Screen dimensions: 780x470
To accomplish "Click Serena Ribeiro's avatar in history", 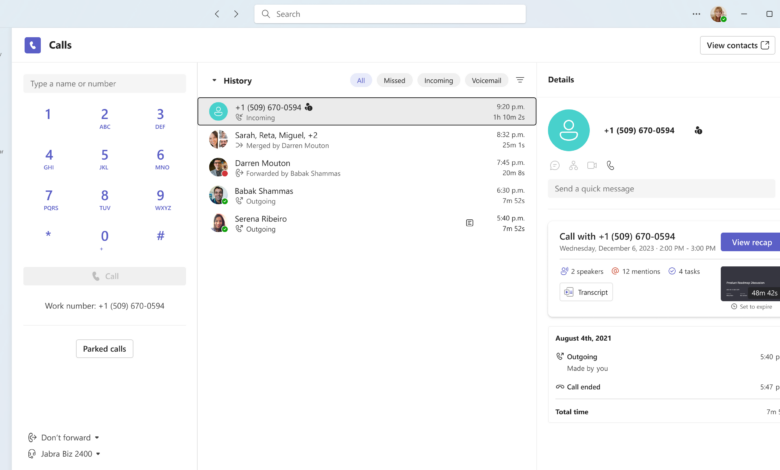I will click(x=218, y=223).
